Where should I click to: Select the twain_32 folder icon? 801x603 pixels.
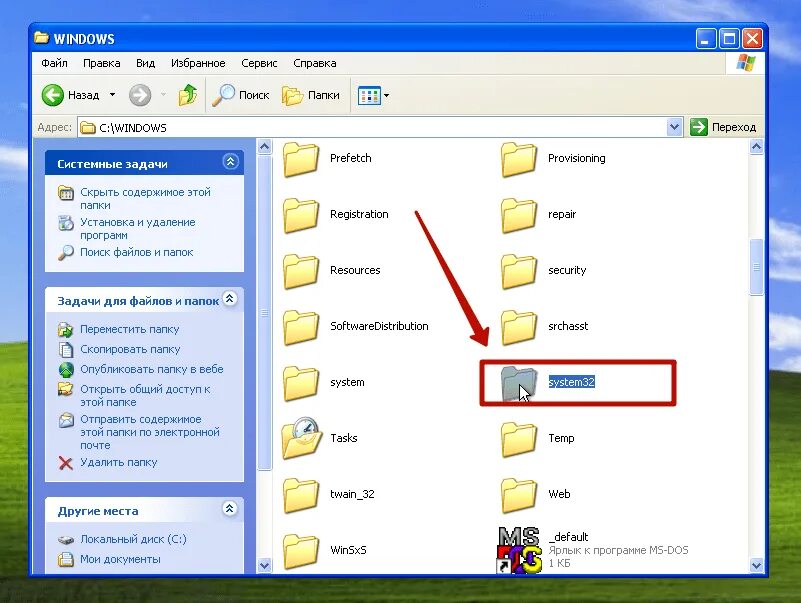pyautogui.click(x=301, y=495)
